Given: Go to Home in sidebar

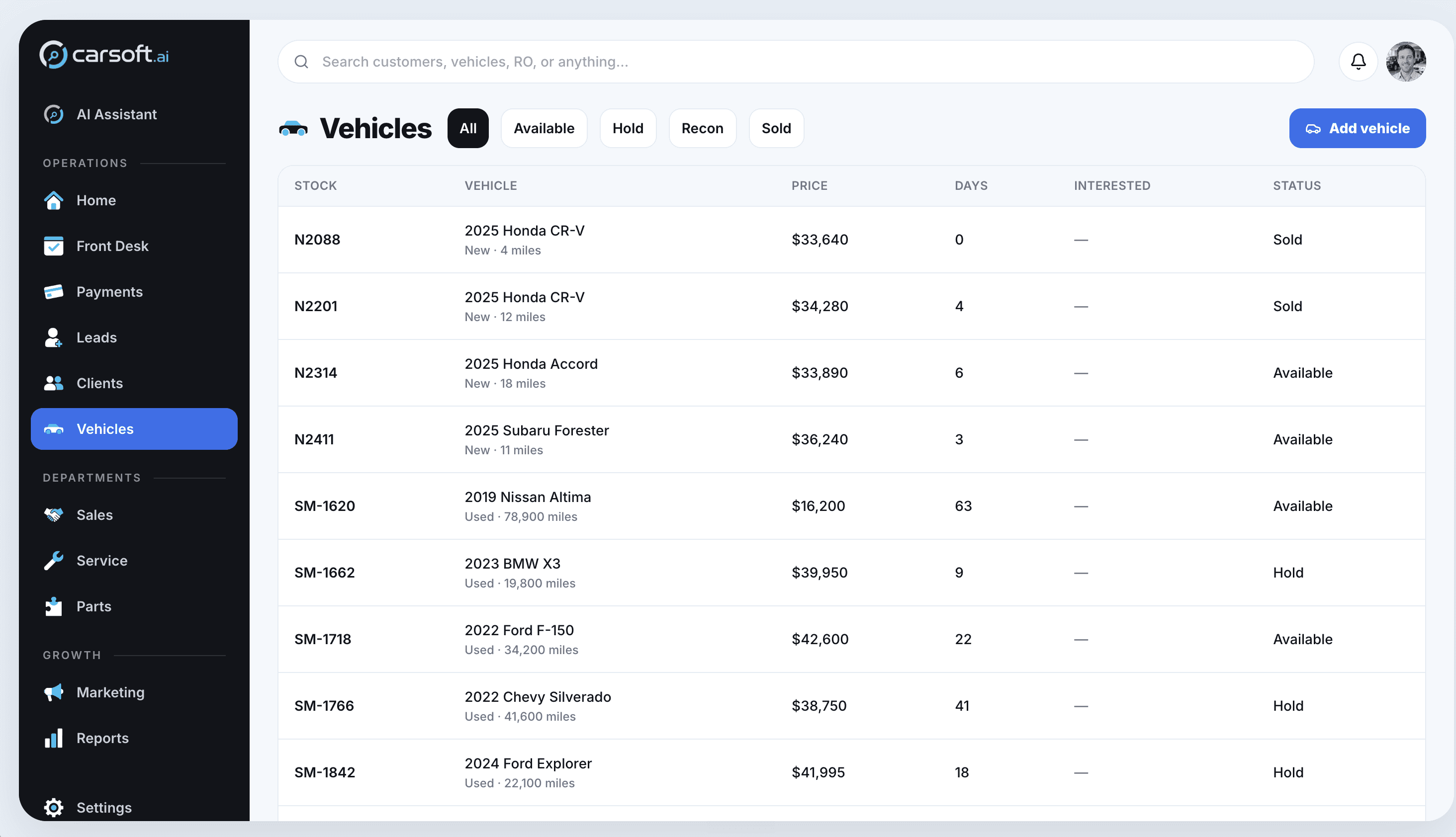Looking at the screenshot, I should pos(134,200).
